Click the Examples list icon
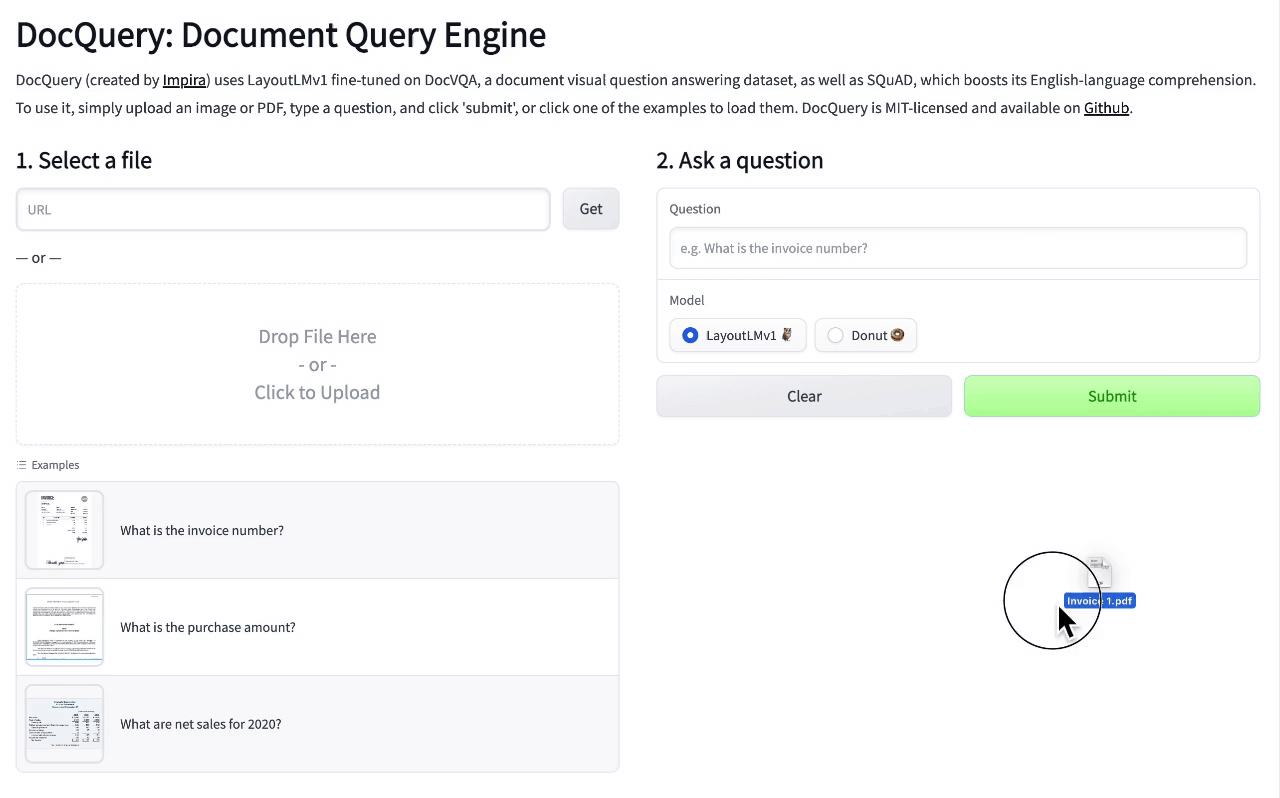1280x798 pixels. tap(22, 465)
